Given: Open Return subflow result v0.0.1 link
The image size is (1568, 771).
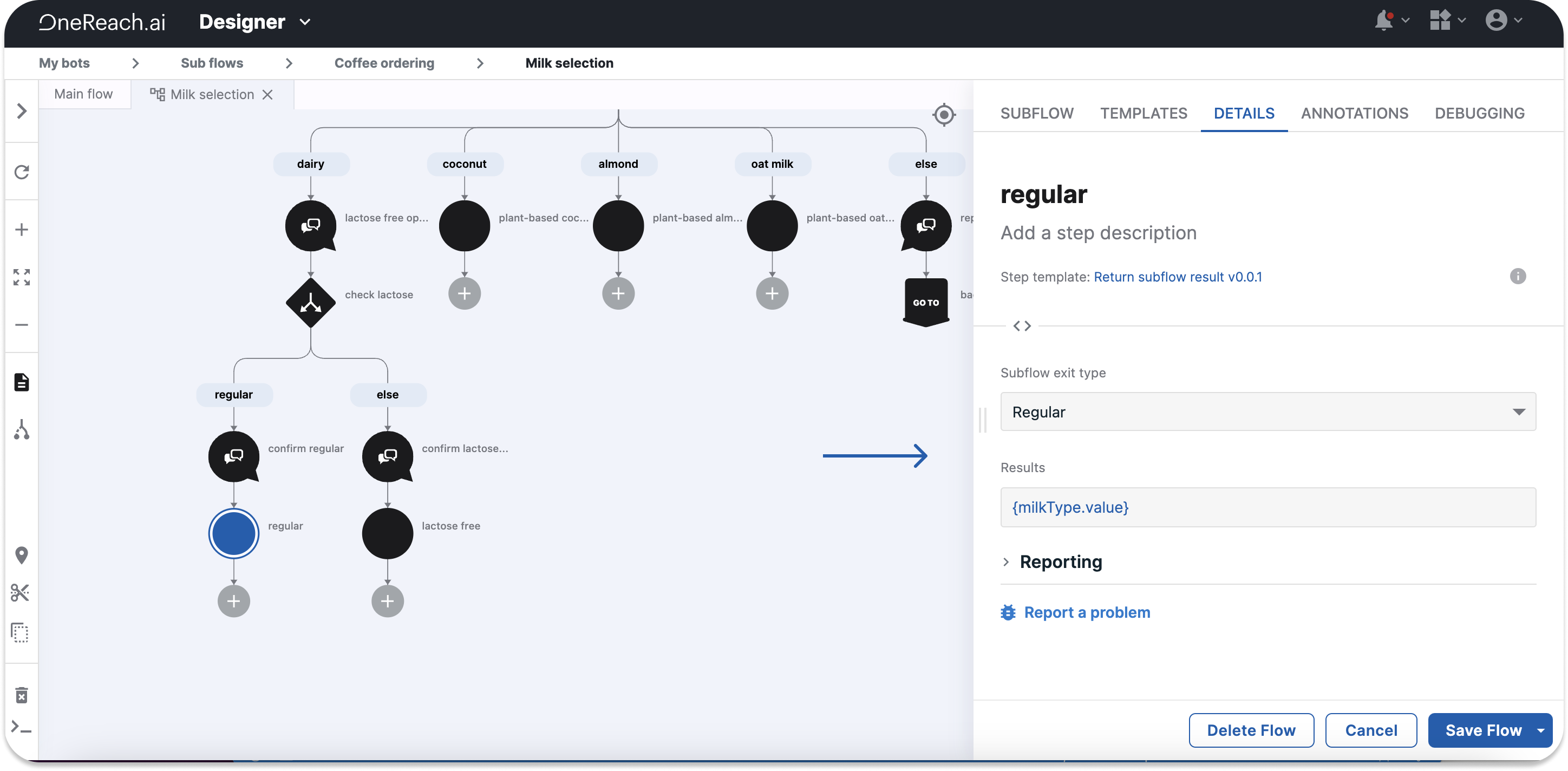Looking at the screenshot, I should pyautogui.click(x=1177, y=277).
